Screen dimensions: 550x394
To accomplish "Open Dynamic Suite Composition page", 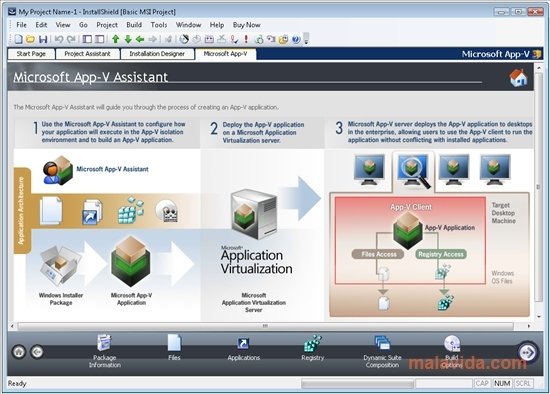I will coord(382,352).
